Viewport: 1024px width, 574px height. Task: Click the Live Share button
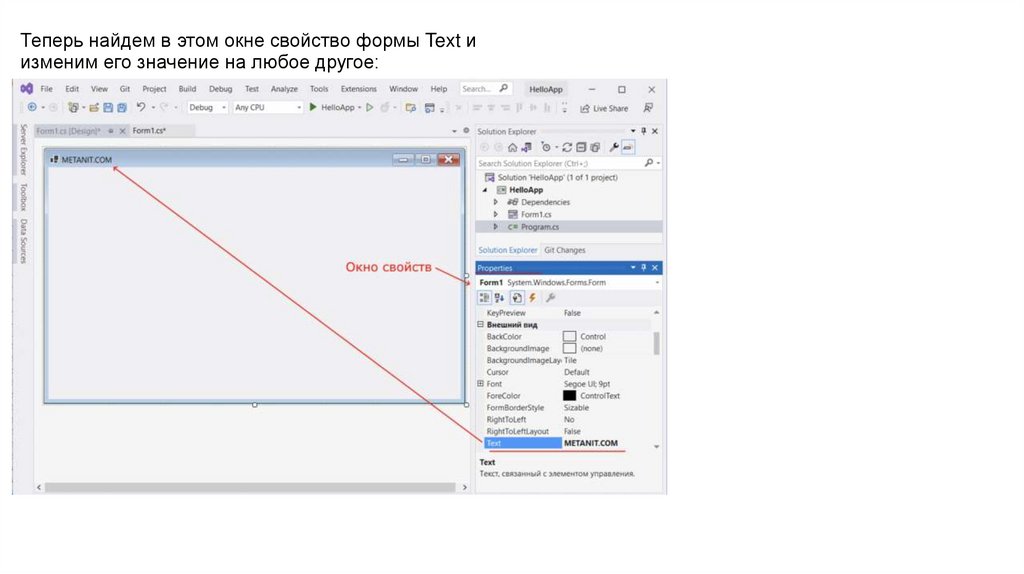(x=604, y=108)
